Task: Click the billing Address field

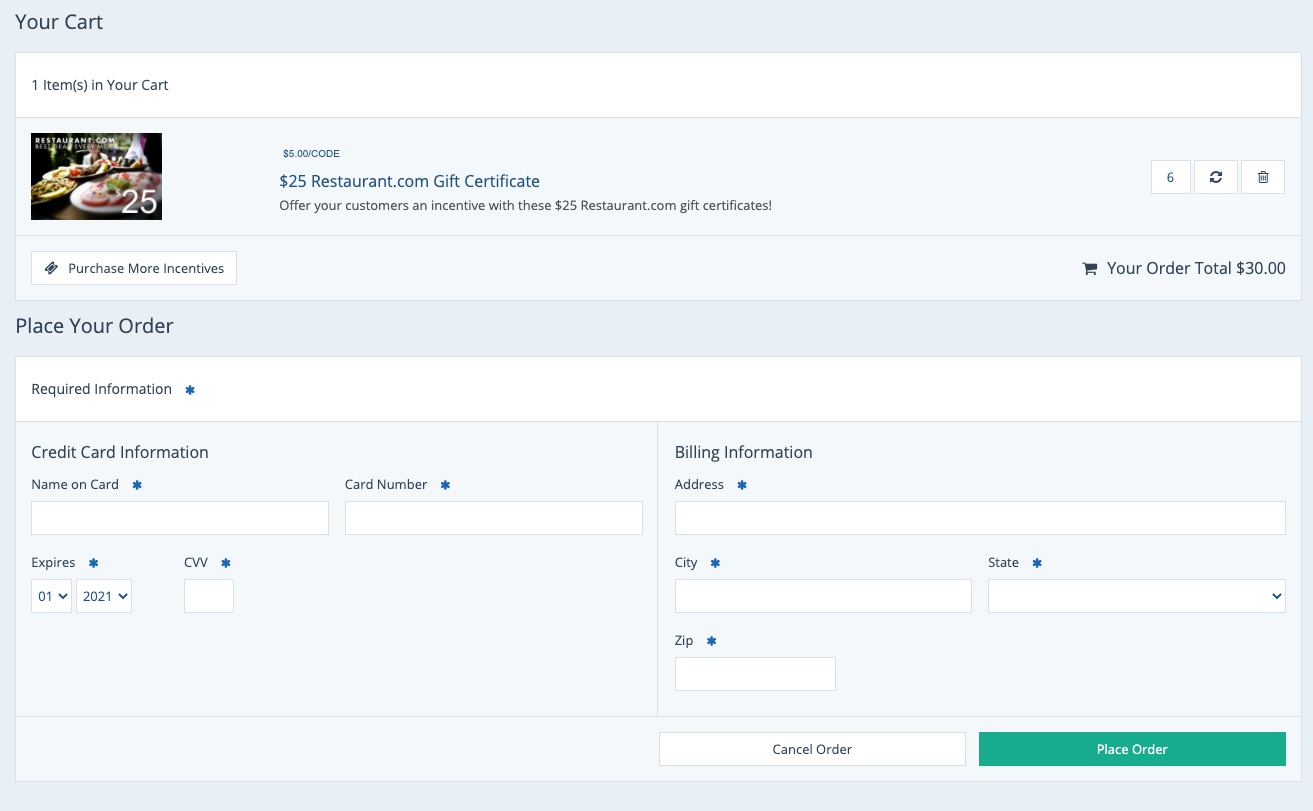Action: (x=980, y=518)
